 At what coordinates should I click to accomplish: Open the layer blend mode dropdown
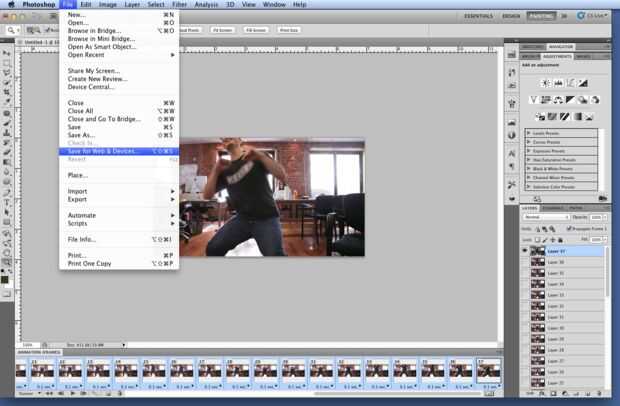click(546, 217)
